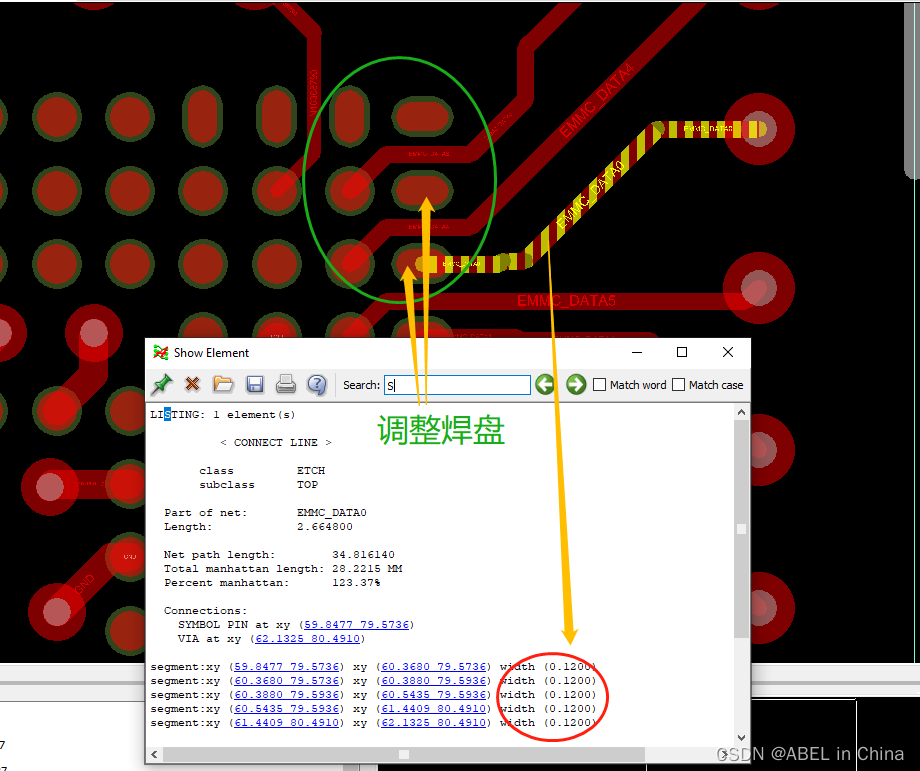Go to next search match green arrow
Screen dimensions: 920x771
[576, 385]
